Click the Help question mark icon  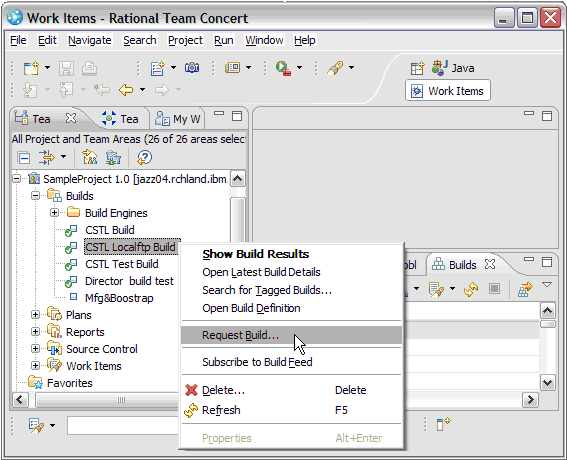coord(144,158)
